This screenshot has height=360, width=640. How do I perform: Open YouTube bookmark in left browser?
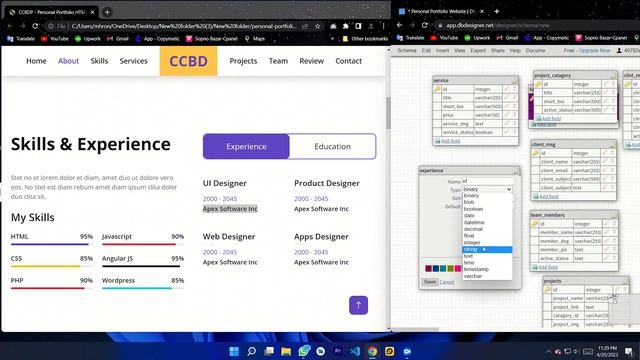point(55,39)
